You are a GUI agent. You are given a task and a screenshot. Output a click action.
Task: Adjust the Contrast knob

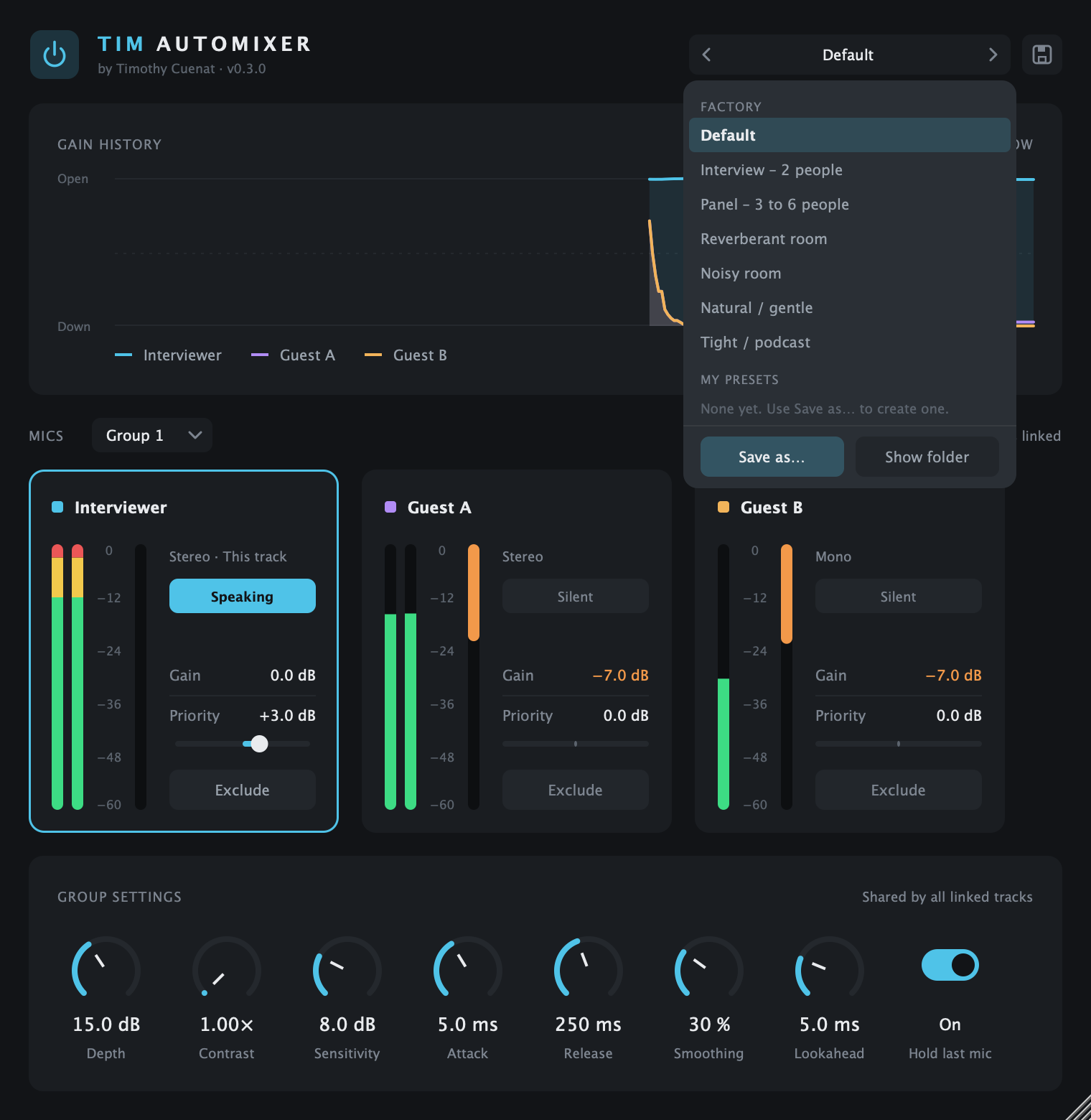tap(227, 968)
